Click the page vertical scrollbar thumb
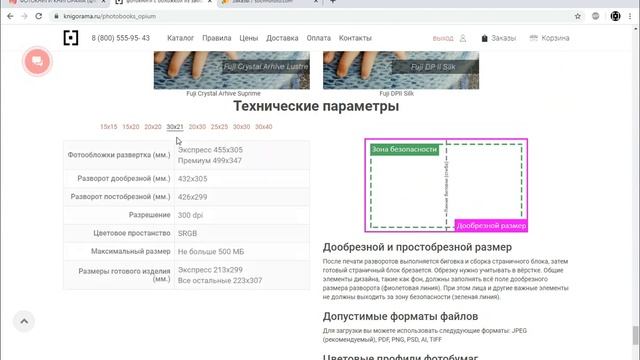Viewport: 640px width, 360px height. pos(636,336)
